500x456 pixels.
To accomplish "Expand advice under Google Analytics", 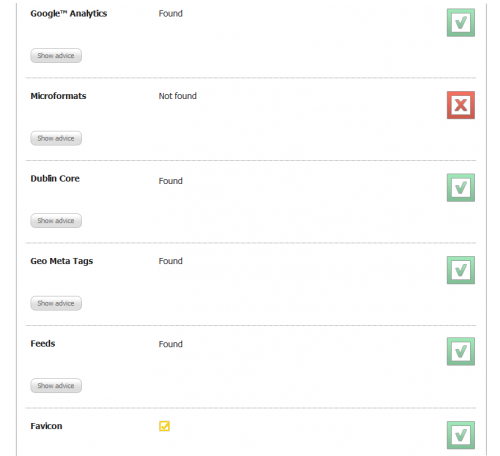I will (56, 56).
